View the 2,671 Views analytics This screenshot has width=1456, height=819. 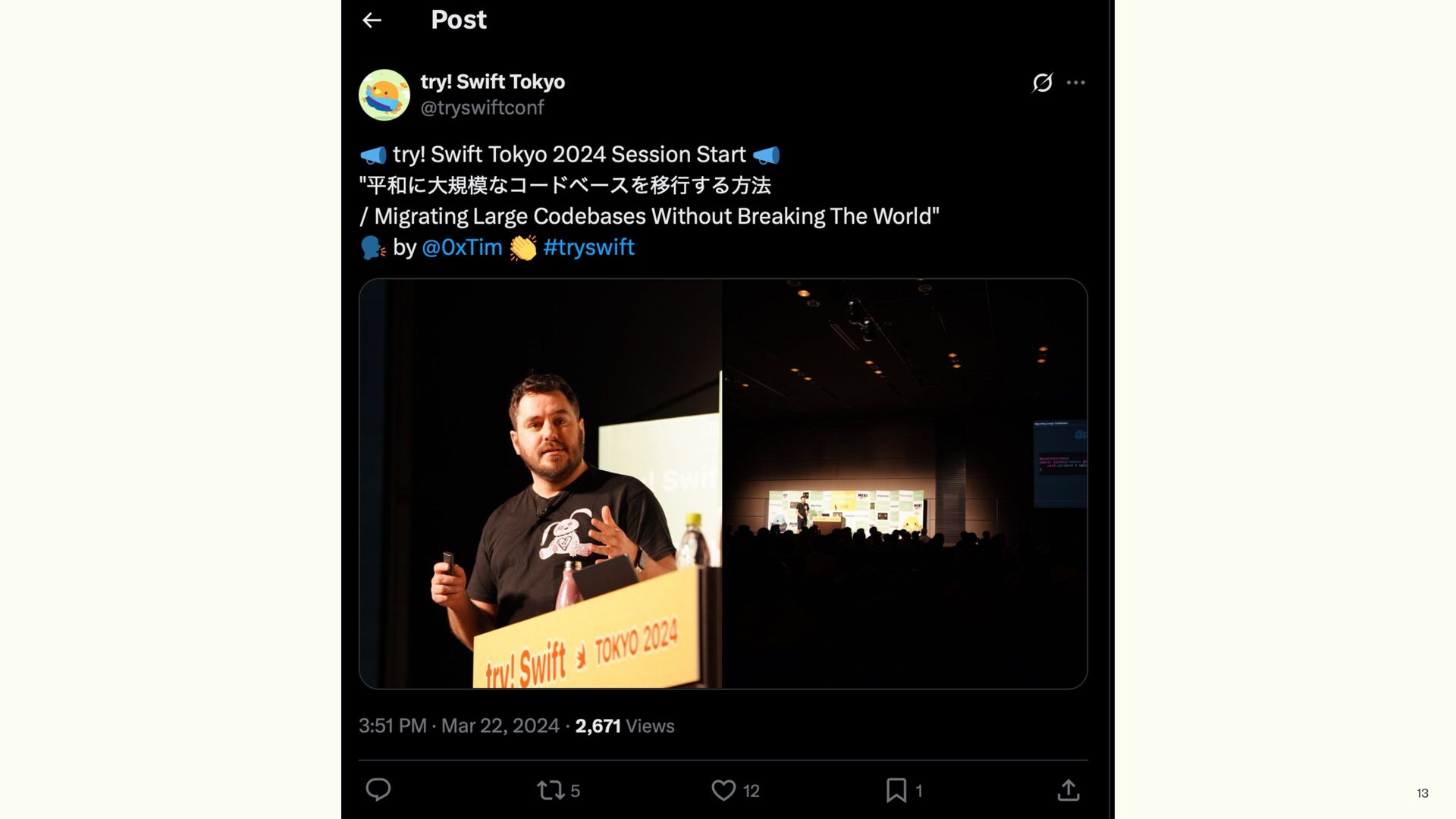625,726
